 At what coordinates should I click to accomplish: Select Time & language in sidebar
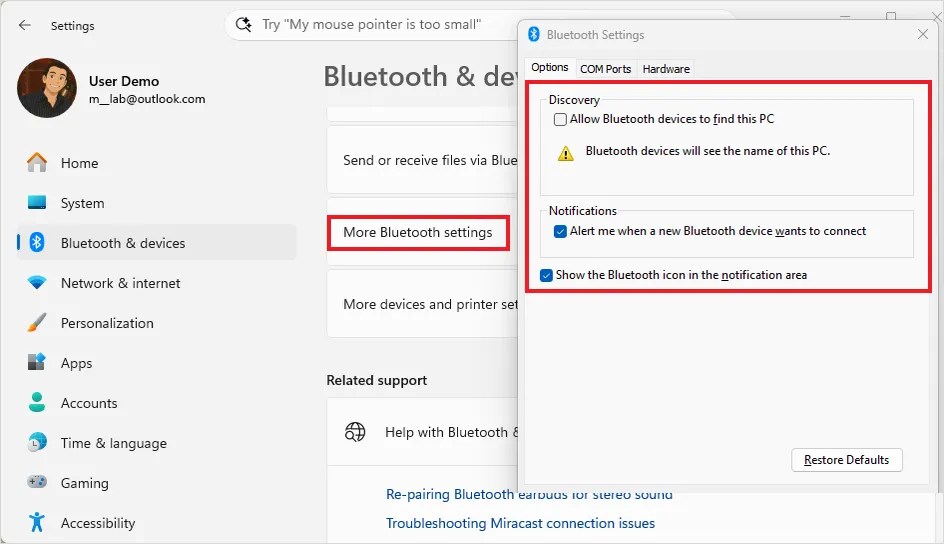coord(157,443)
